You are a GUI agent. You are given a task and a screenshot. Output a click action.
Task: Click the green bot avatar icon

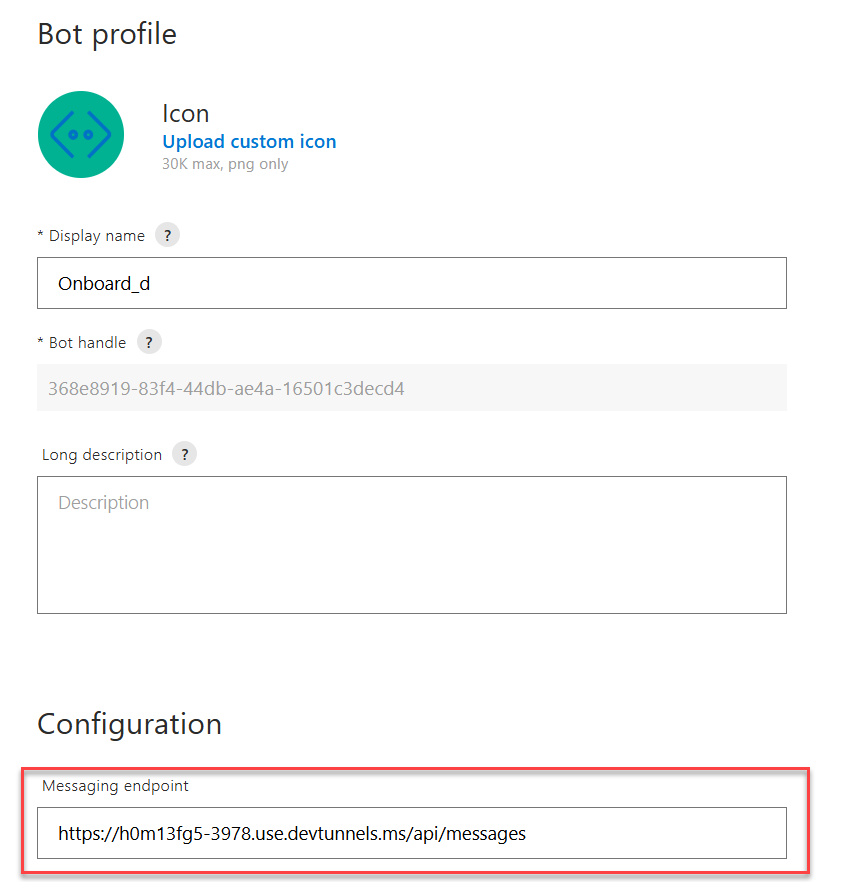(81, 134)
